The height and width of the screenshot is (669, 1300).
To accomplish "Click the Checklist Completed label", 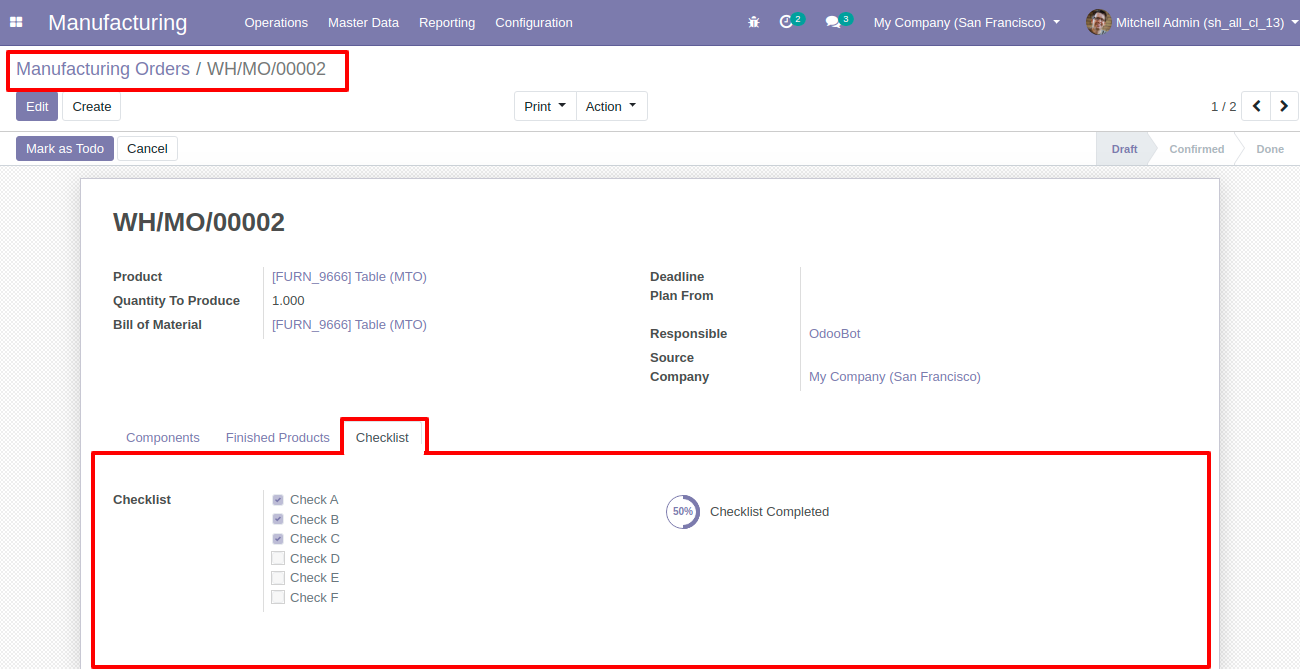I will coord(769,511).
